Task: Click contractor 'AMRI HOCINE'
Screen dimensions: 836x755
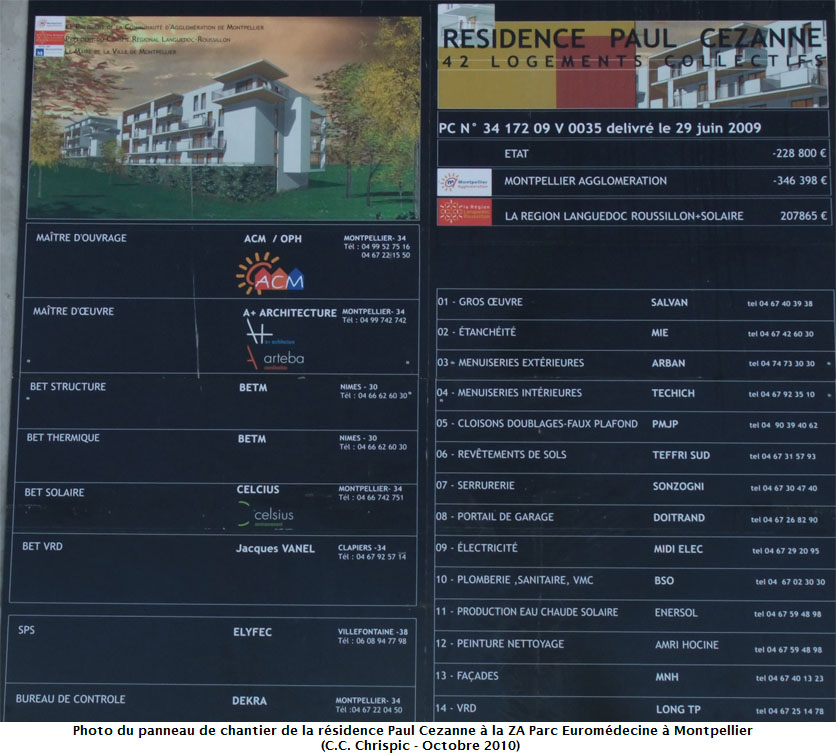Action: 687,645
